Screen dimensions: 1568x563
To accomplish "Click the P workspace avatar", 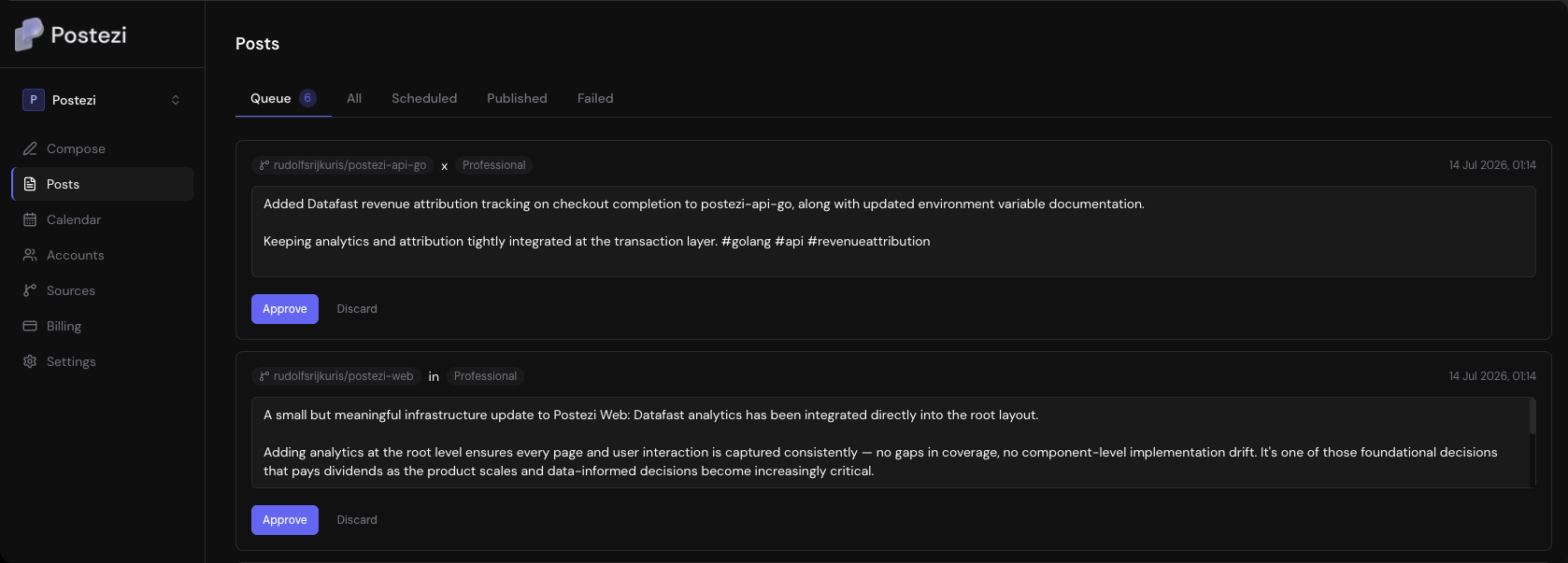I will (34, 100).
